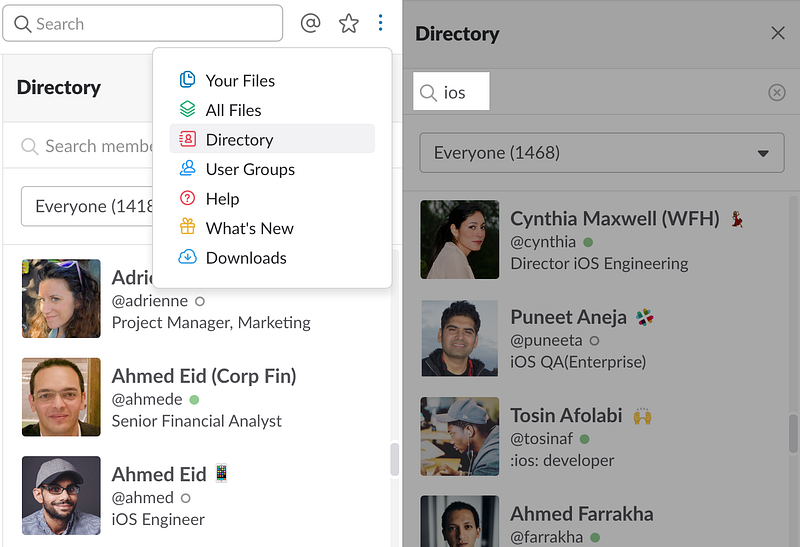
Task: Click the magnifier icon in the top Search bar
Action: 22,23
